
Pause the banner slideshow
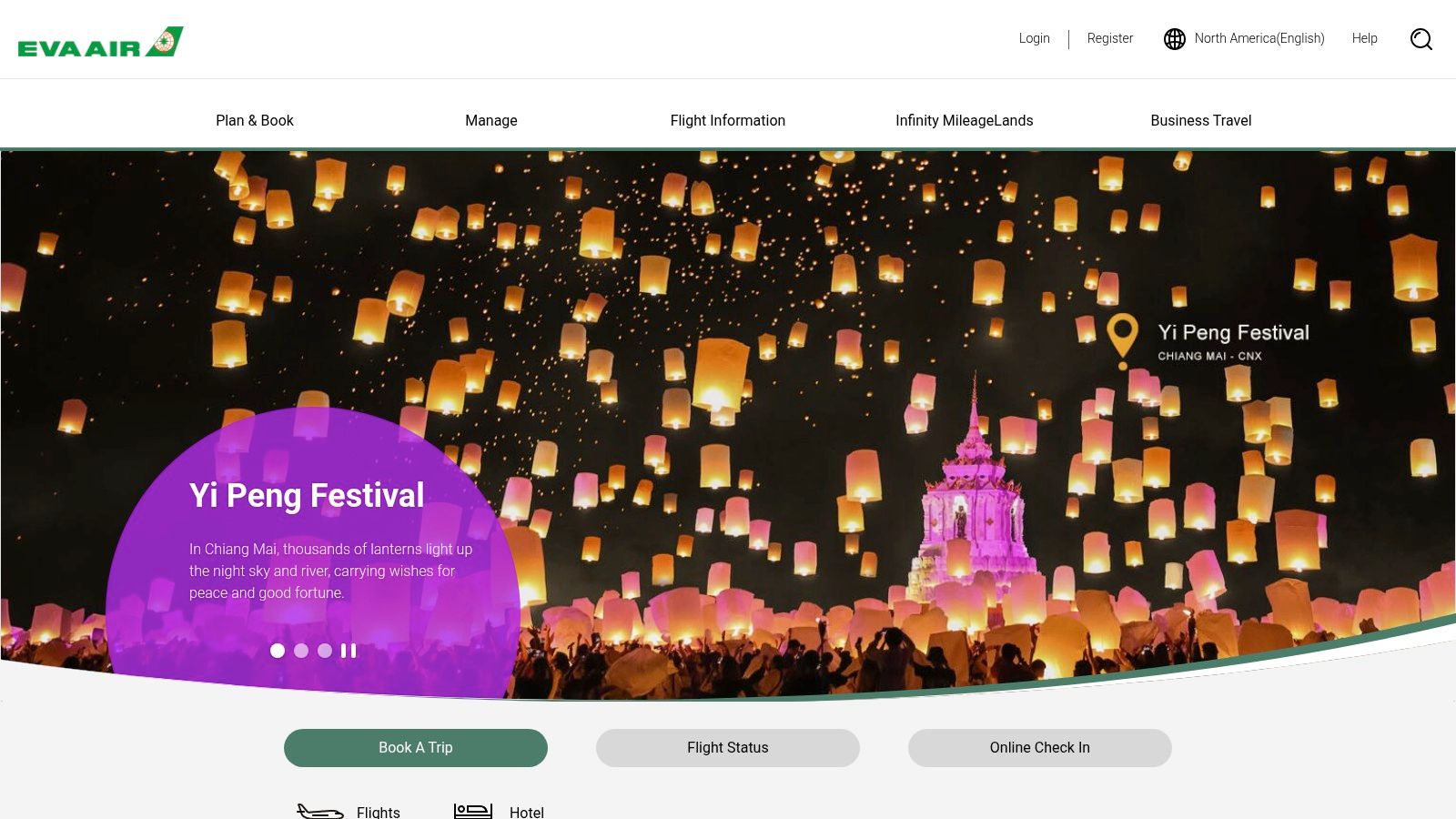click(x=349, y=651)
